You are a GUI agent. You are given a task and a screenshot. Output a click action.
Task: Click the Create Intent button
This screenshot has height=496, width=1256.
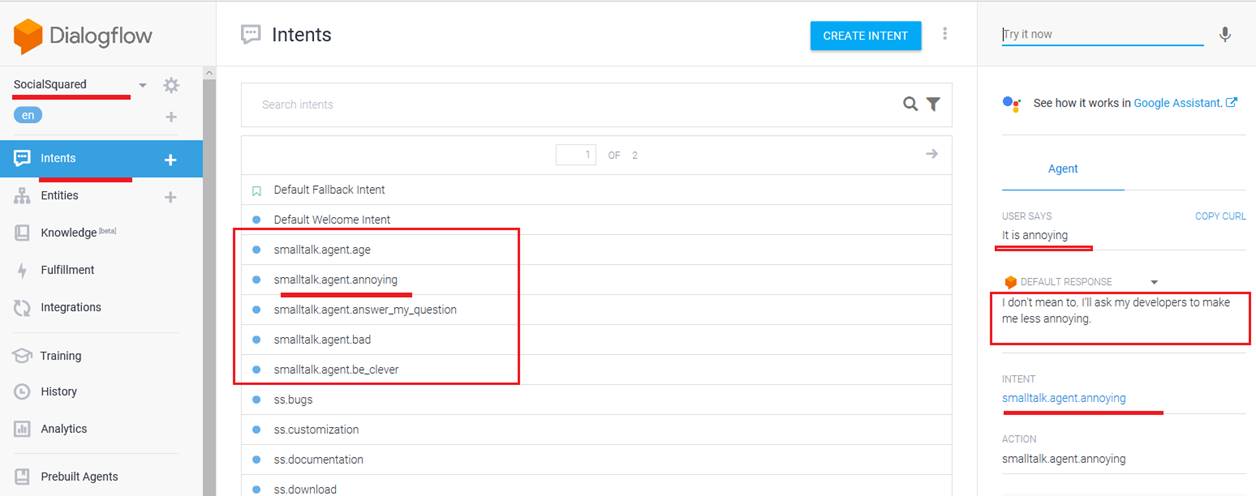tap(865, 35)
